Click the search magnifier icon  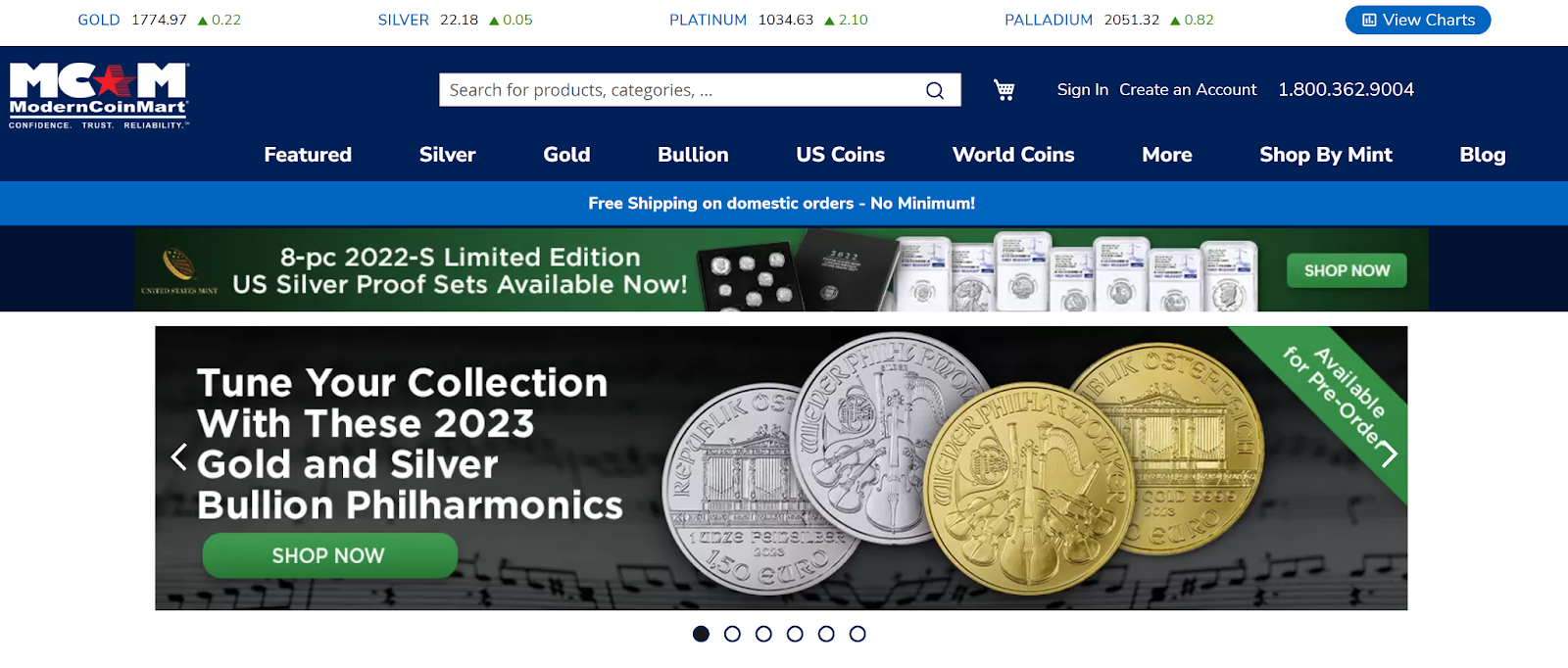tap(935, 90)
